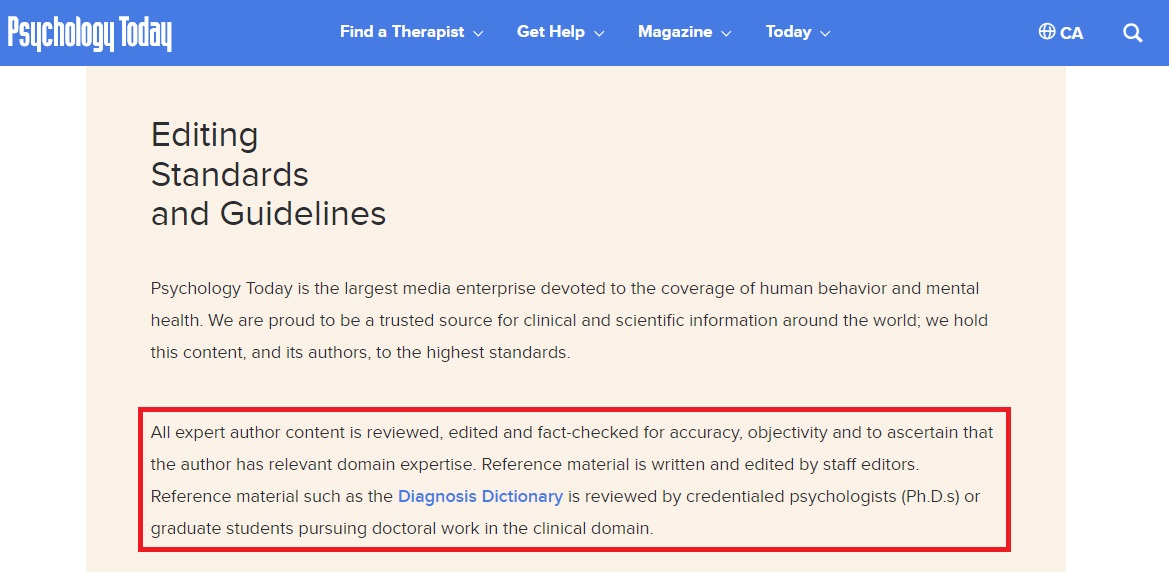Viewport: 1169px width, 572px height.
Task: Click the Psychology Today logo
Action: pyautogui.click(x=90, y=33)
